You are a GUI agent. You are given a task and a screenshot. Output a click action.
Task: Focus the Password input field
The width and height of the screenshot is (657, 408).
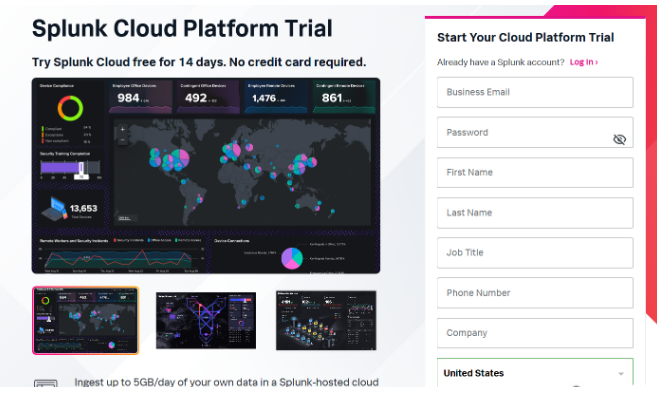tap(535, 132)
